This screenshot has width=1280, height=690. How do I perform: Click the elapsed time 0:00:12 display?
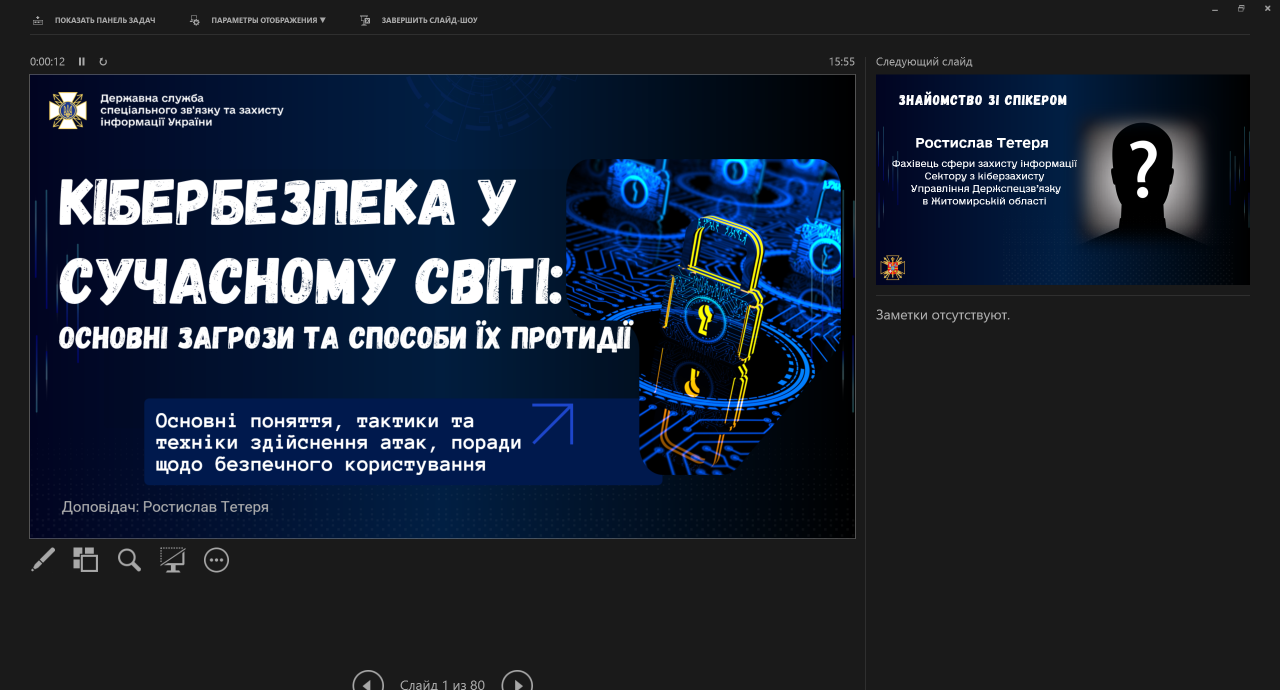47,62
